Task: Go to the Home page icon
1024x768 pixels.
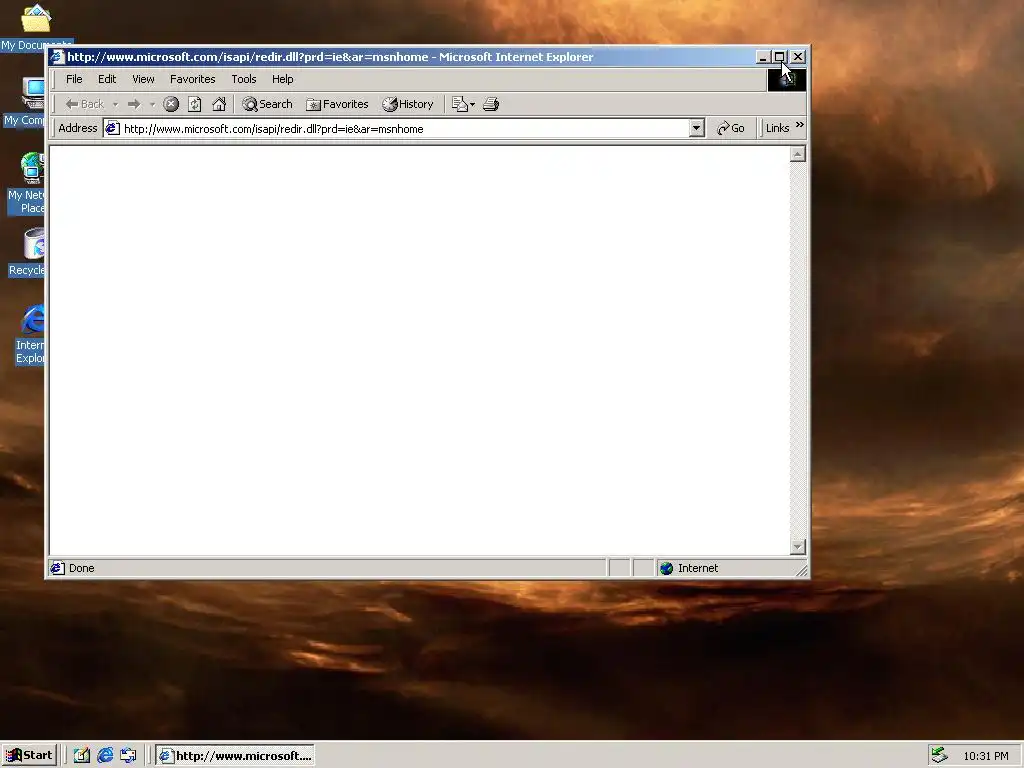Action: point(219,104)
